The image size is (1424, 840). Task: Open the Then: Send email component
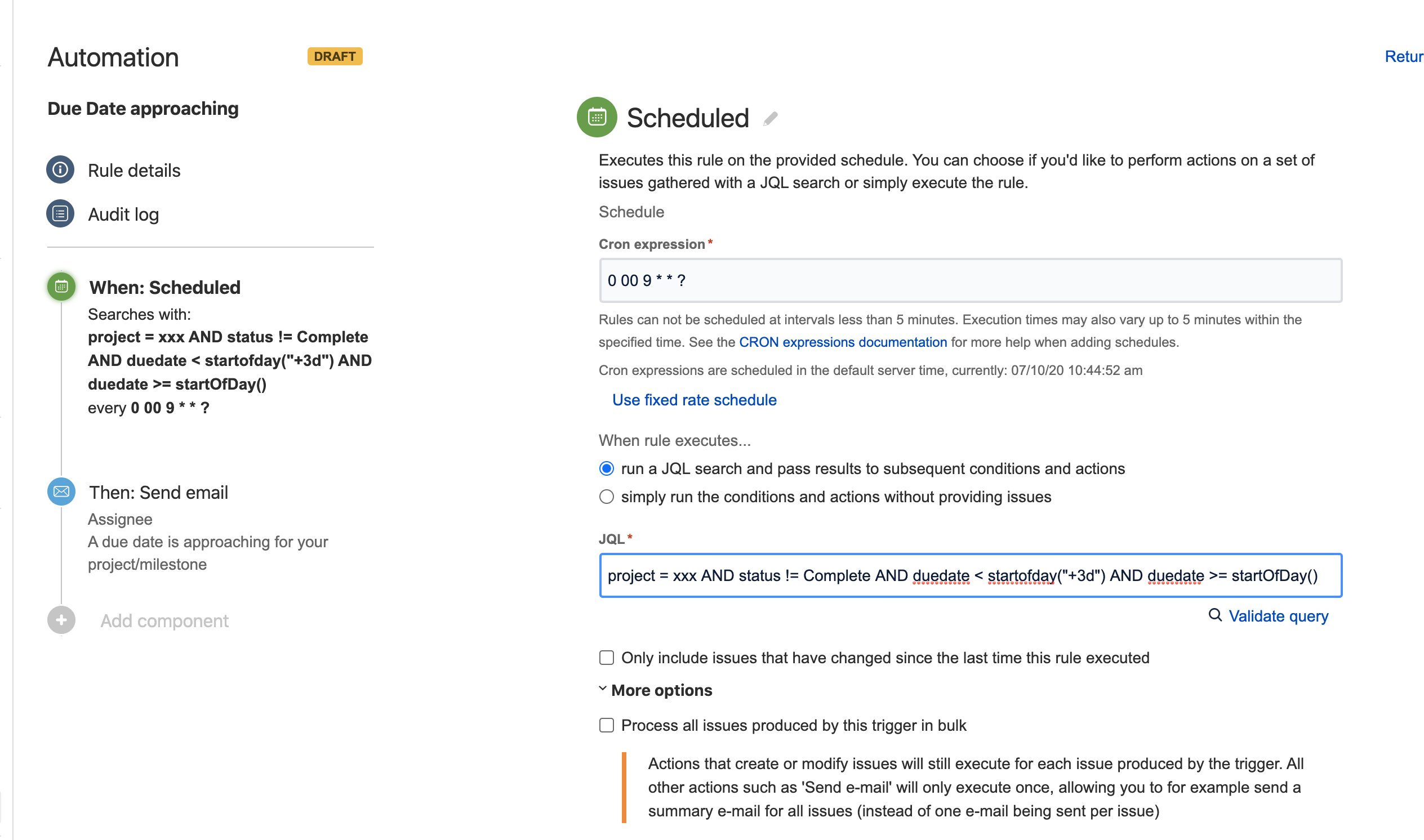click(158, 493)
